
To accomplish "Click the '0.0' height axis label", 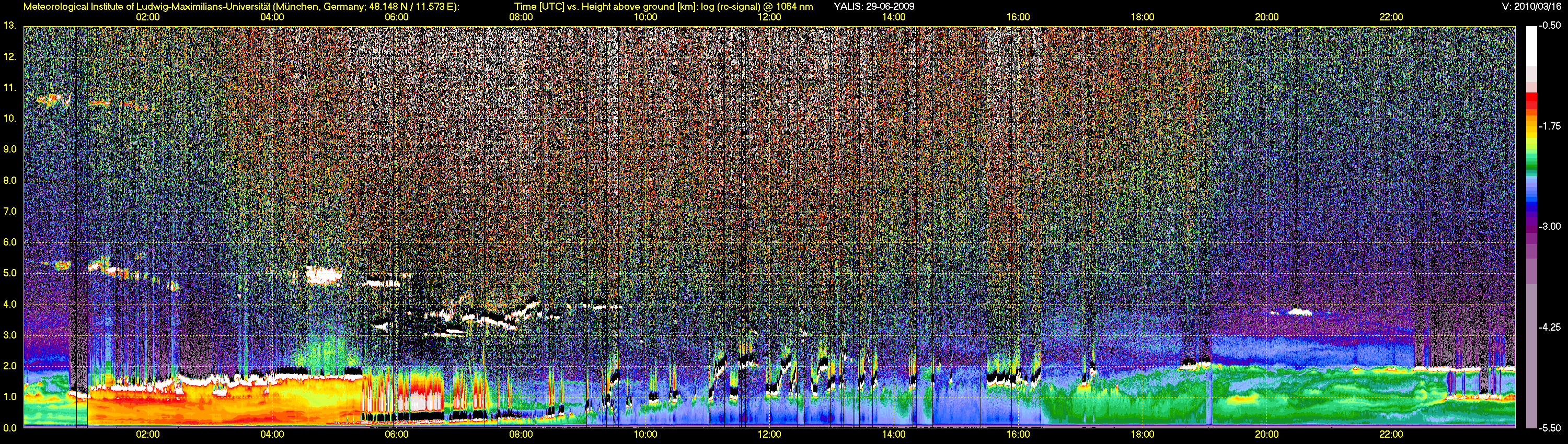I will point(10,428).
